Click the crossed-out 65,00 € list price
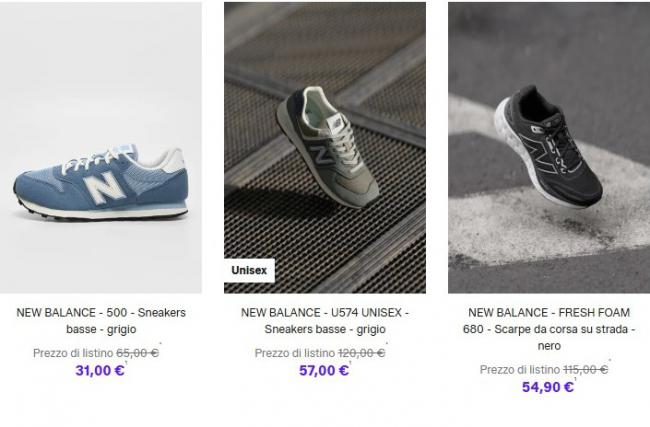Image resolution: width=650 pixels, height=427 pixels. click(x=137, y=353)
